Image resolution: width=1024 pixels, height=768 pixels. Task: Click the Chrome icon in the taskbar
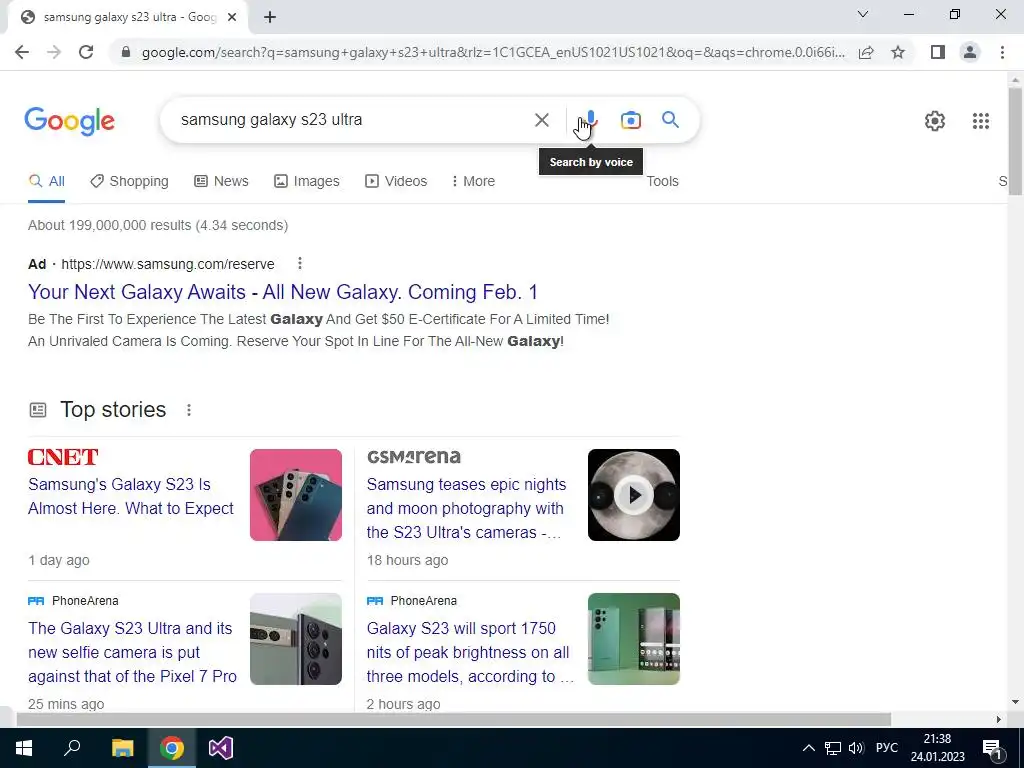tap(172, 748)
